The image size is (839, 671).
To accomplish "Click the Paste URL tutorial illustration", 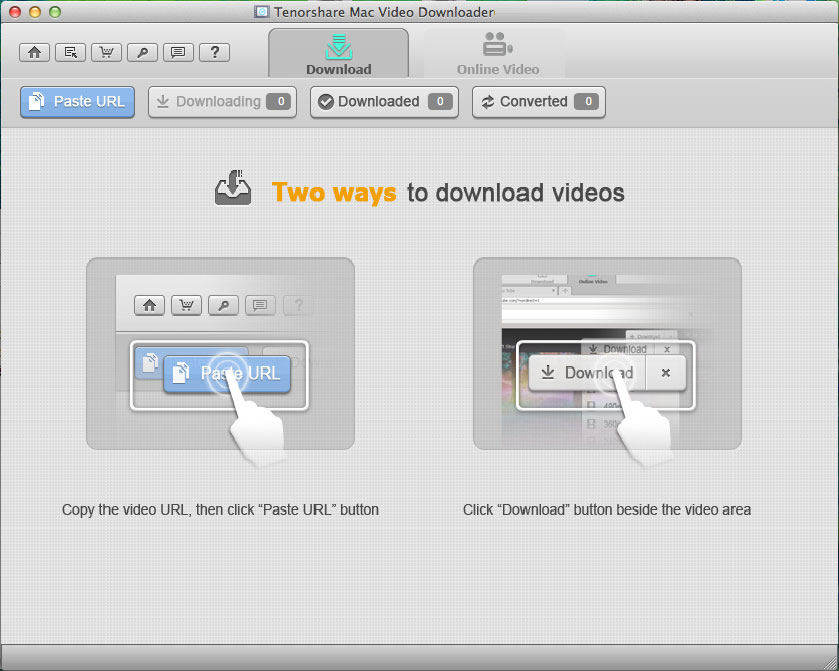I will pos(220,354).
